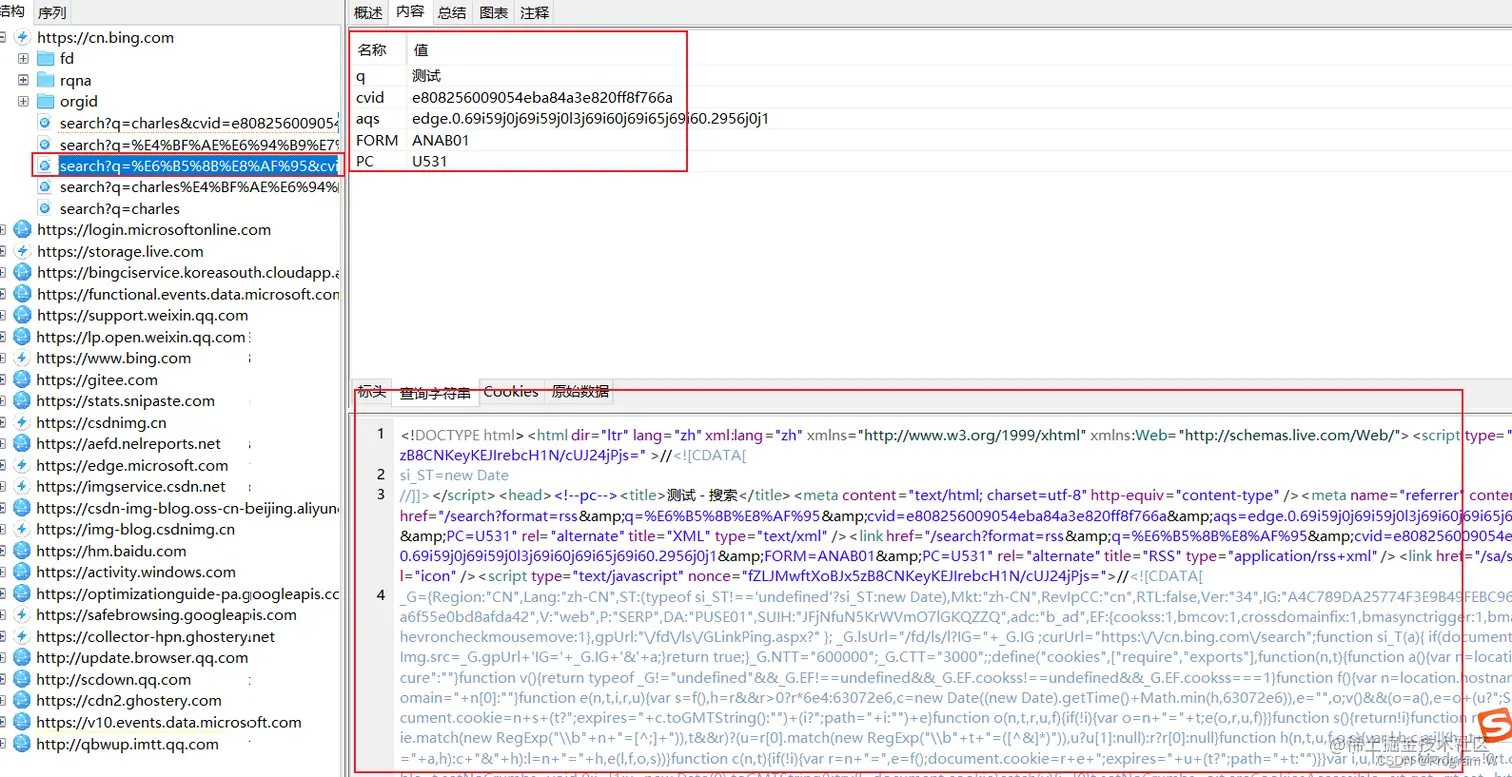Click the orgid folder icon
Viewport: 1512px width, 777px height.
(45, 101)
